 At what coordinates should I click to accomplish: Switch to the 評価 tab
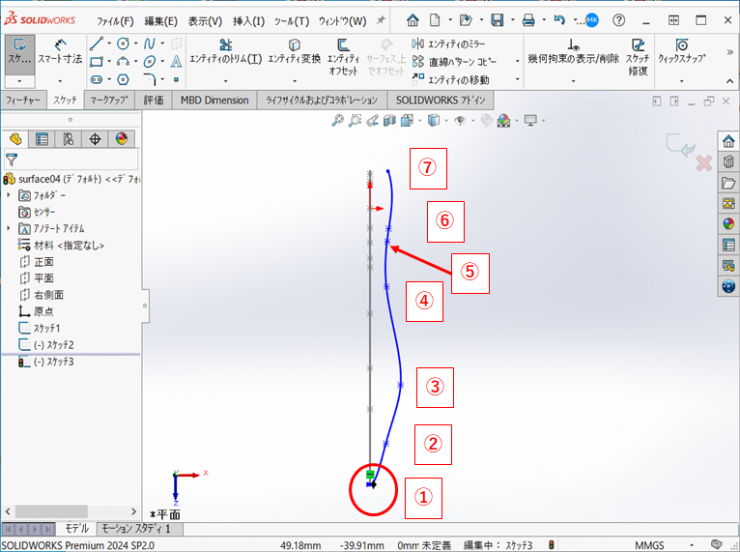point(153,100)
